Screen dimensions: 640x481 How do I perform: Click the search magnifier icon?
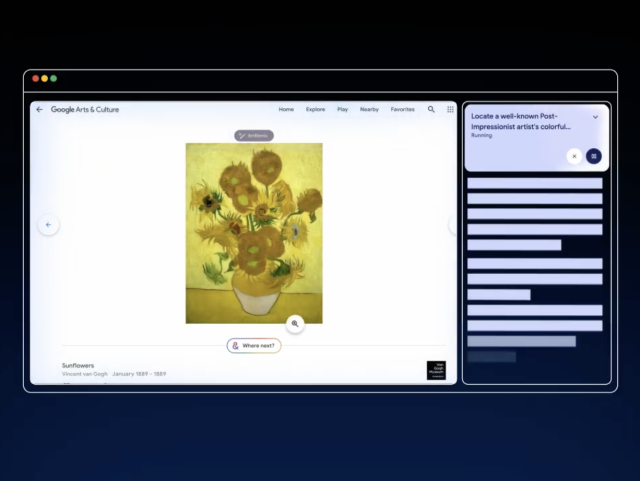431,109
